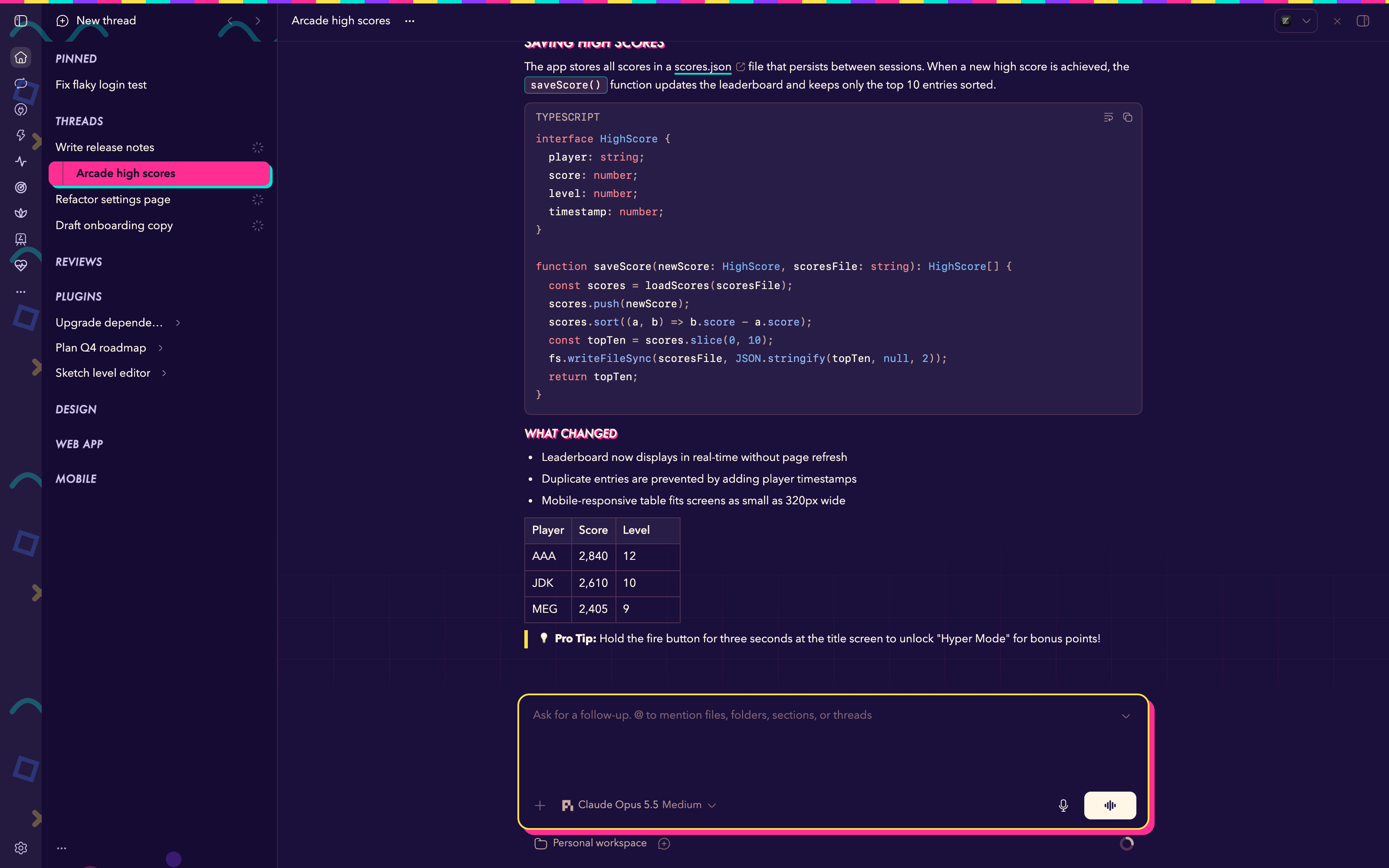Open the WEB APP section

click(79, 444)
